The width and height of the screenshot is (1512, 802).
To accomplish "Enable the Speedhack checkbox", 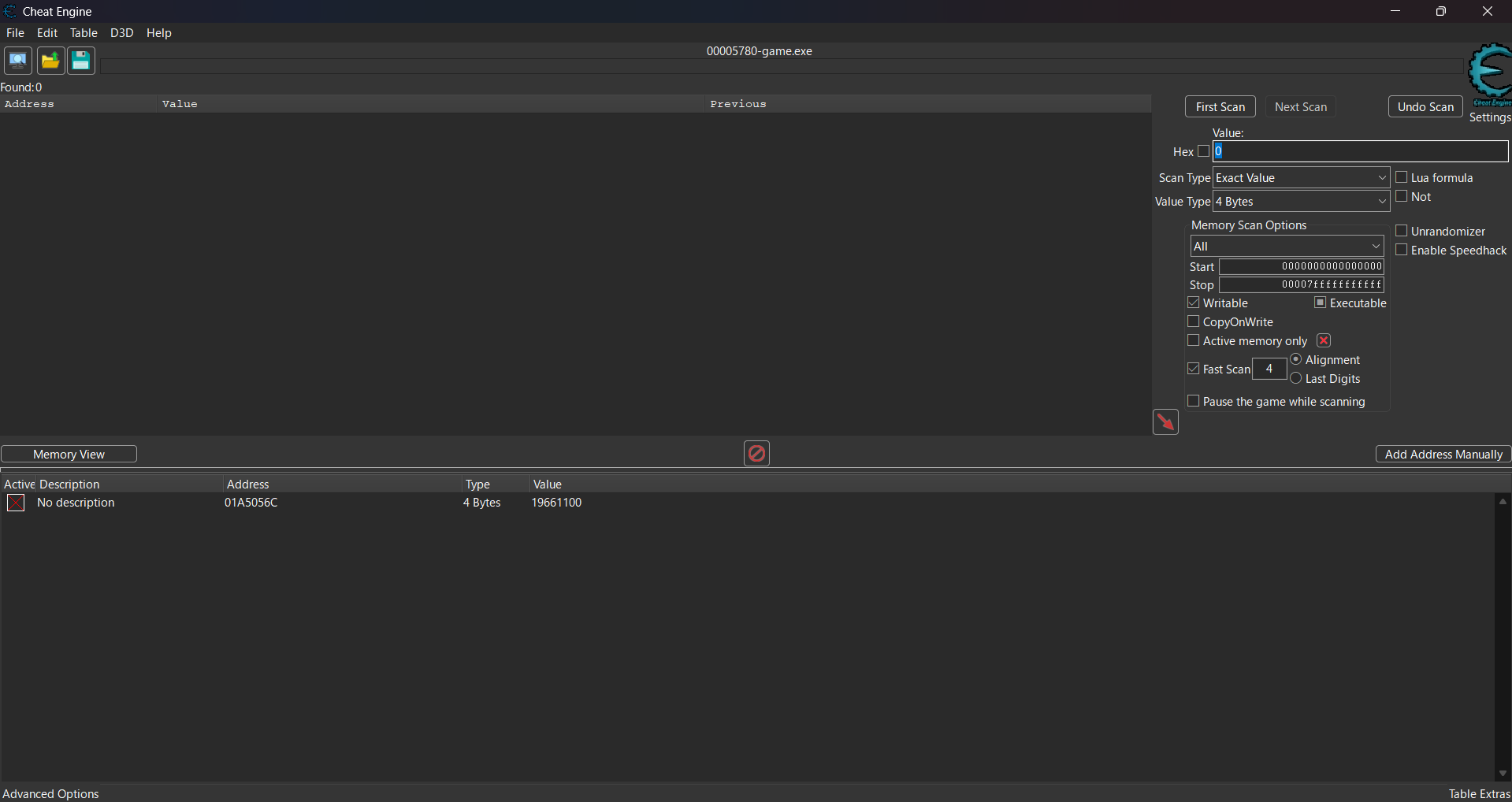I will tap(1402, 250).
